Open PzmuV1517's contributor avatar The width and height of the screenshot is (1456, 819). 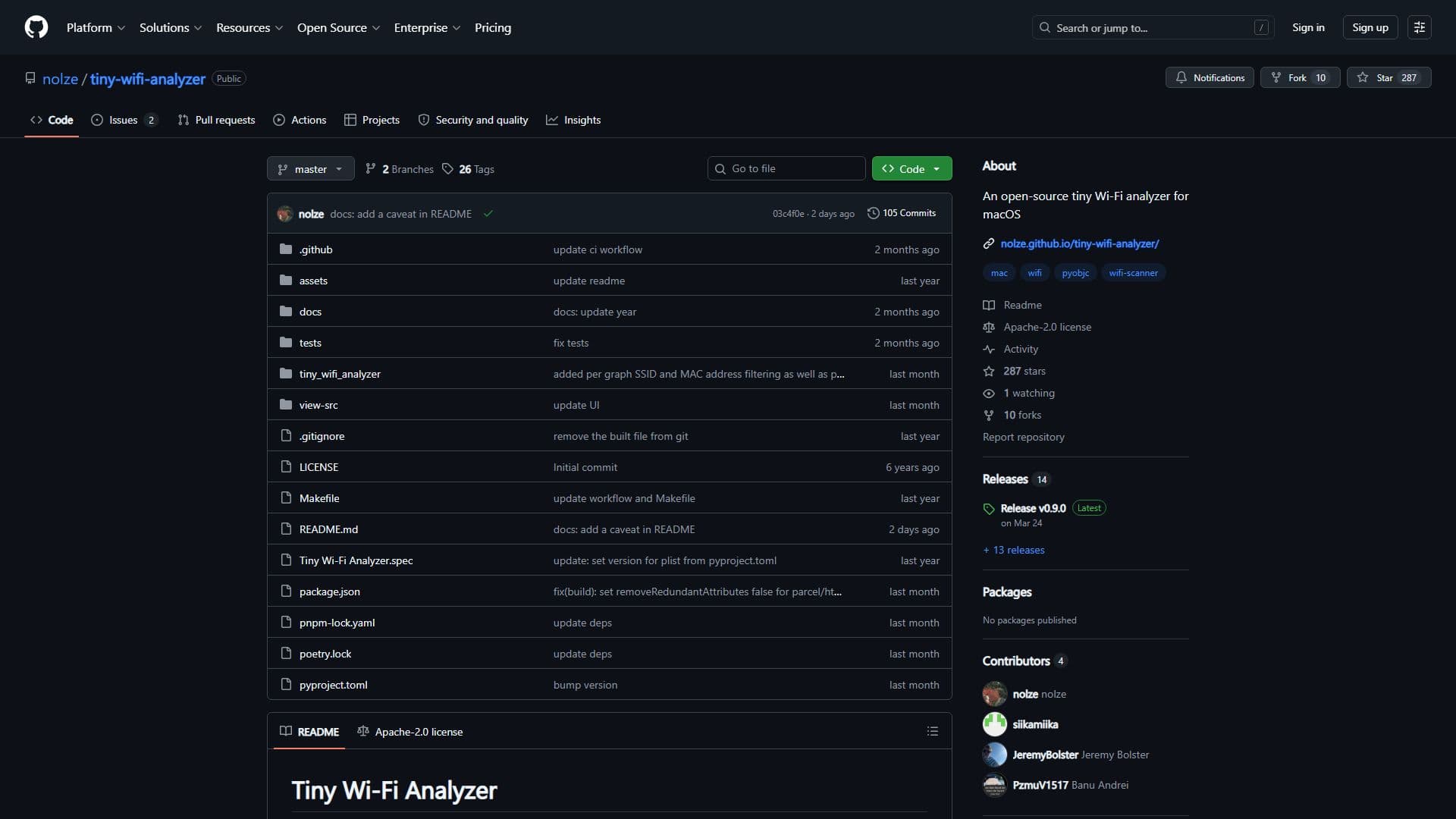pos(995,785)
